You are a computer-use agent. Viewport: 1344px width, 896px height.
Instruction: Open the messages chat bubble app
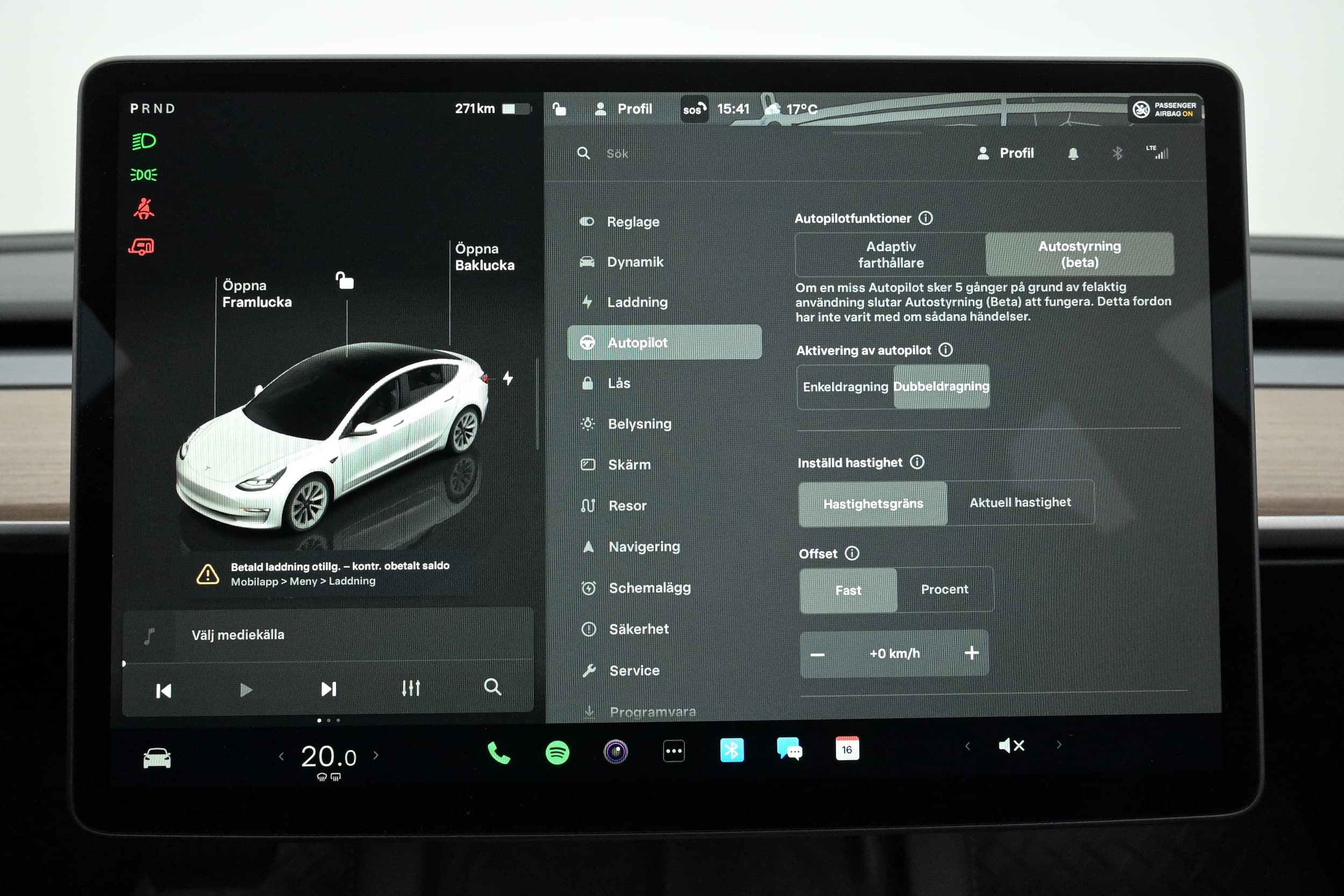790,749
